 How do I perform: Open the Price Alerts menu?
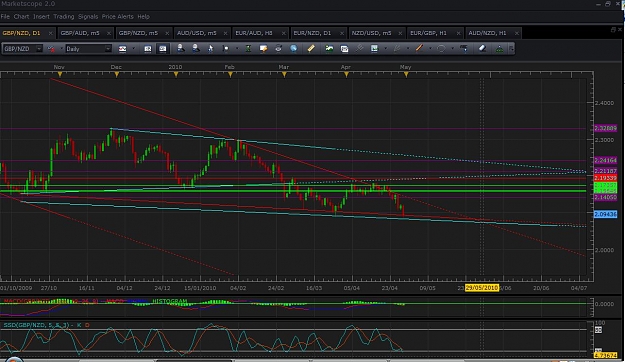coord(118,16)
